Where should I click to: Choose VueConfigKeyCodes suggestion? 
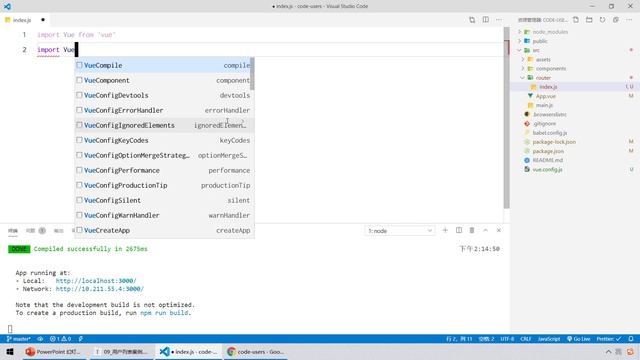tap(163, 140)
